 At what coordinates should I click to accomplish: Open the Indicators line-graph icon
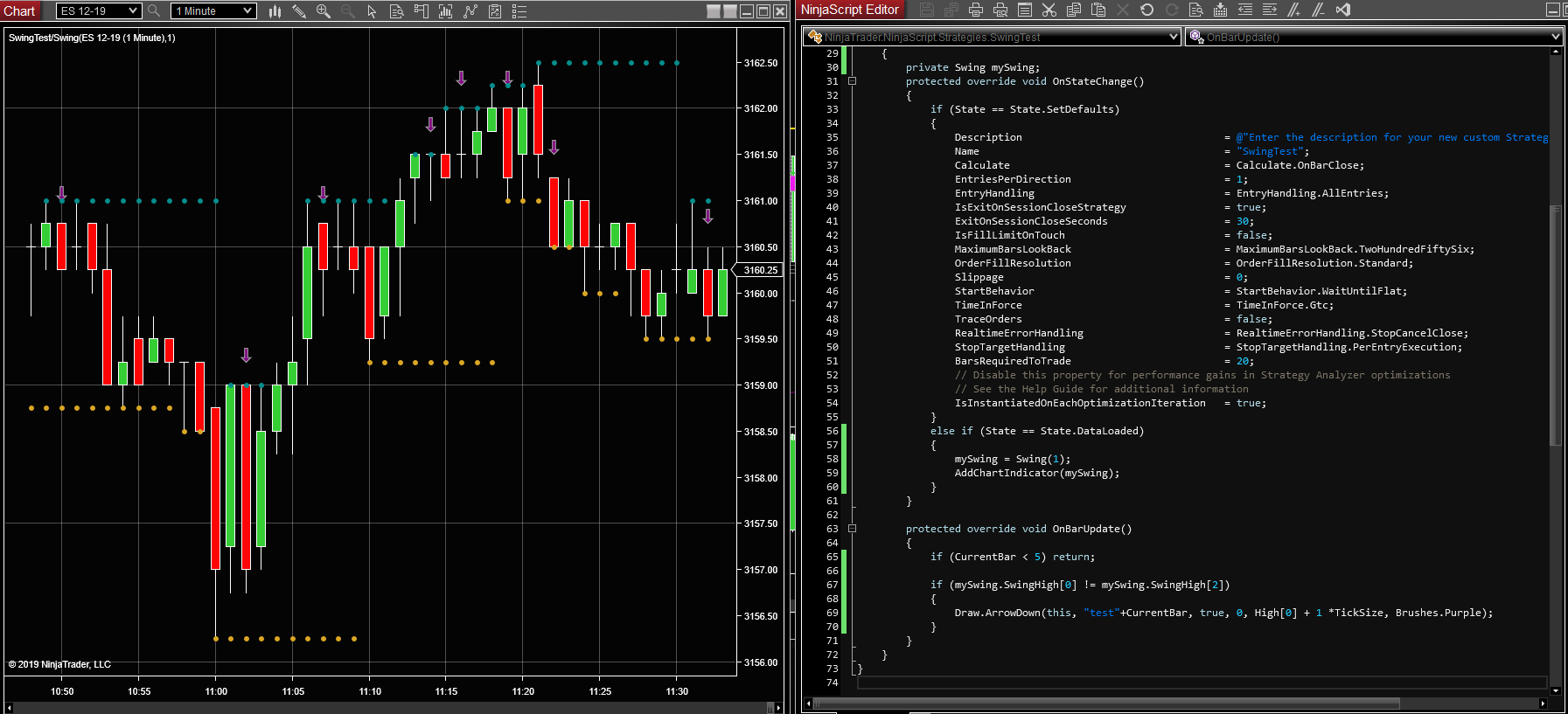pos(470,11)
